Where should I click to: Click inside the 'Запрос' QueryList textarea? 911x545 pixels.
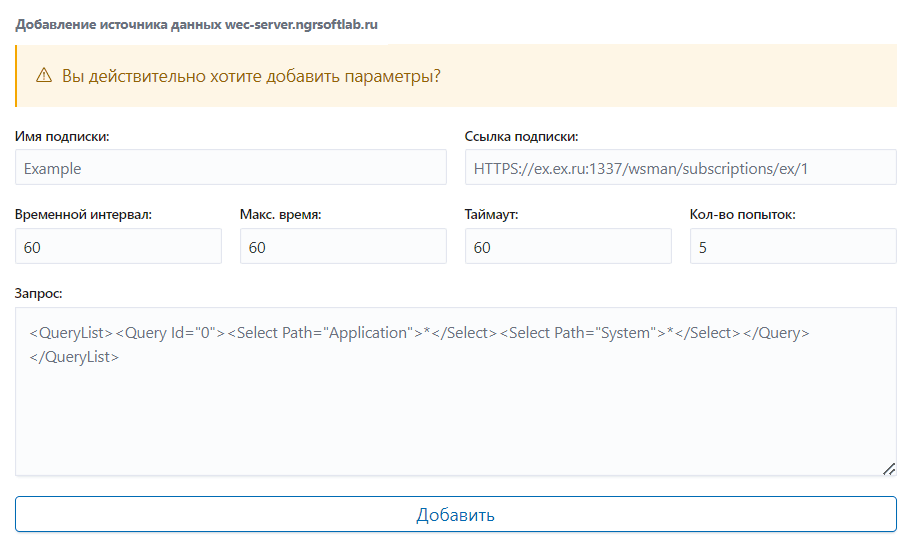[456, 392]
